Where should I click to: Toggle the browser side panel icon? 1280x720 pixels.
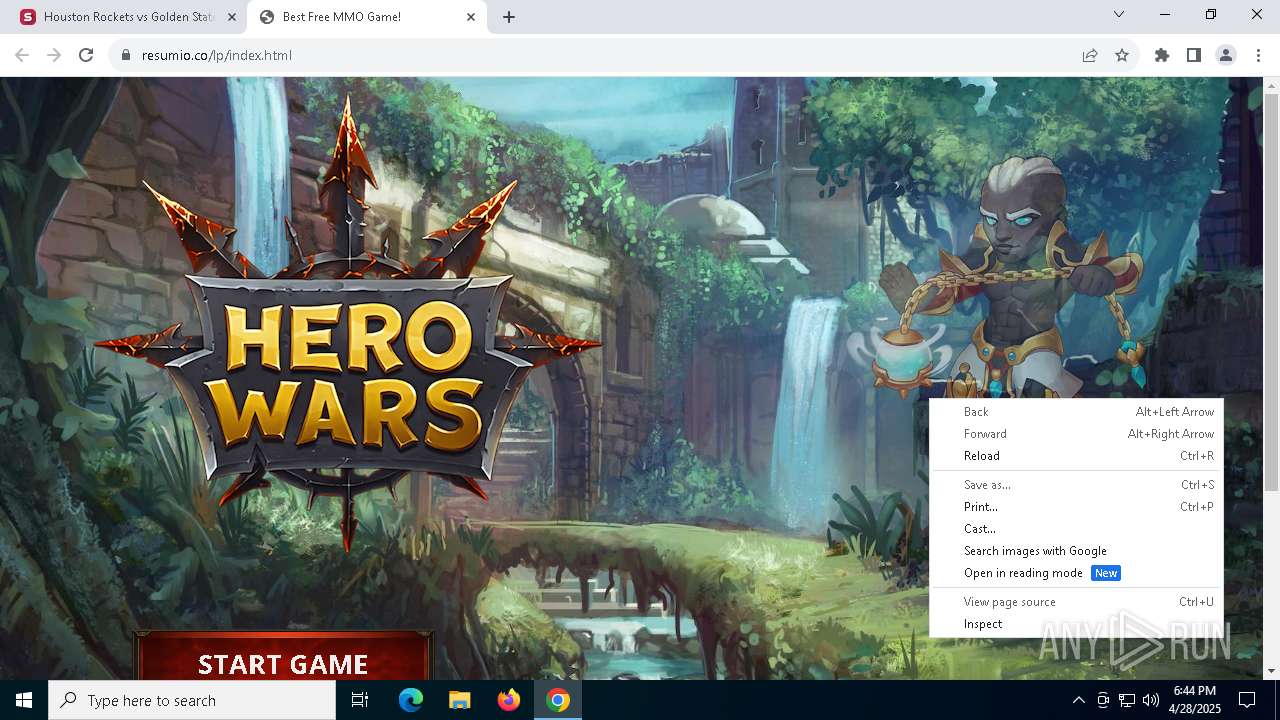tap(1194, 55)
